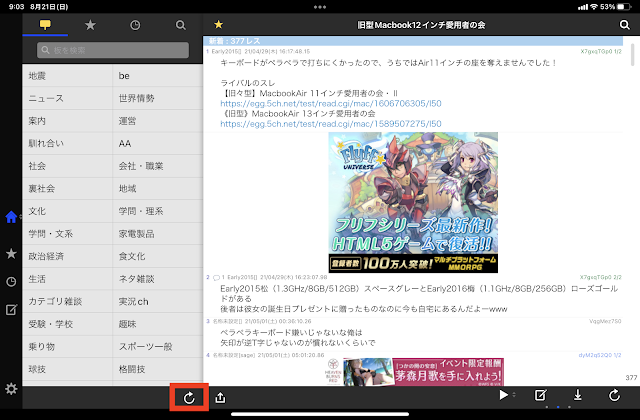Tap the battery indicator in status bar
The width and height of the screenshot is (640, 420).
coord(624,7)
